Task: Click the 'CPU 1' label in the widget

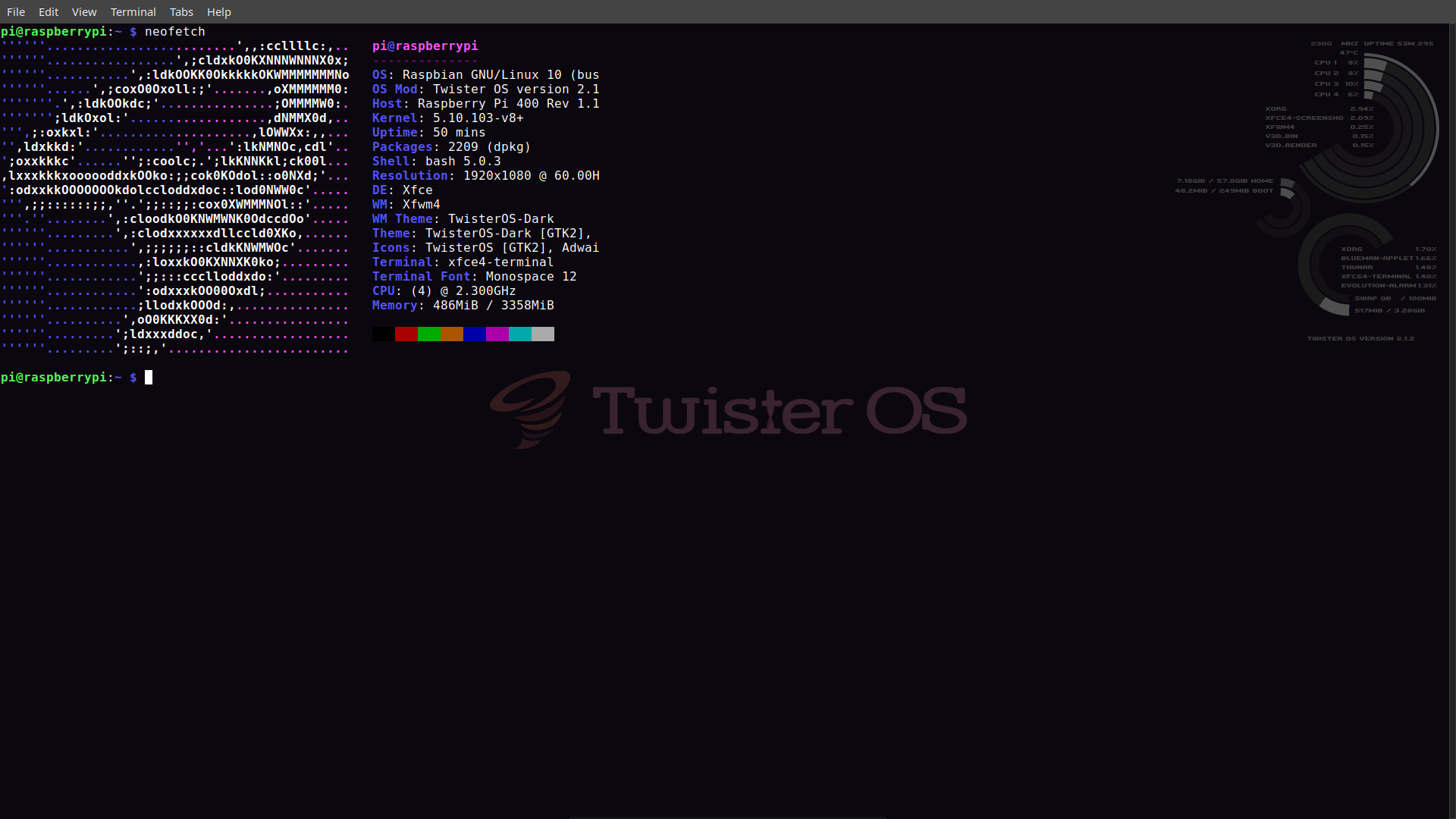Action: [x=1326, y=63]
